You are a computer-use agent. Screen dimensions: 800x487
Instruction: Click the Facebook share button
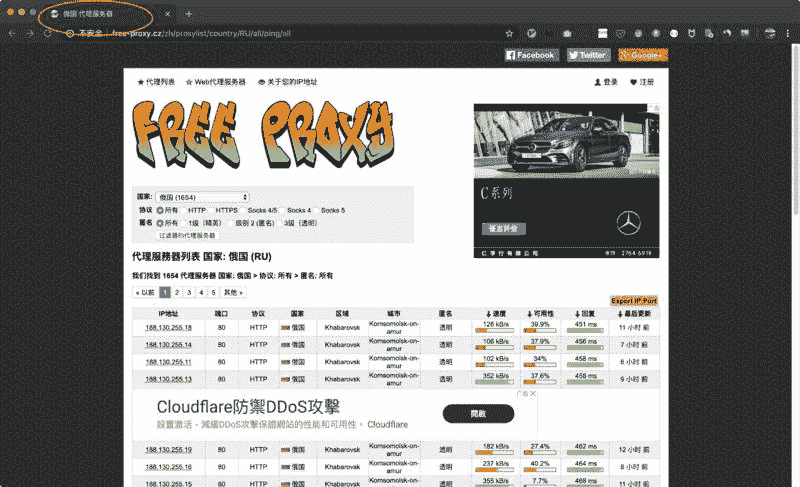[530, 55]
